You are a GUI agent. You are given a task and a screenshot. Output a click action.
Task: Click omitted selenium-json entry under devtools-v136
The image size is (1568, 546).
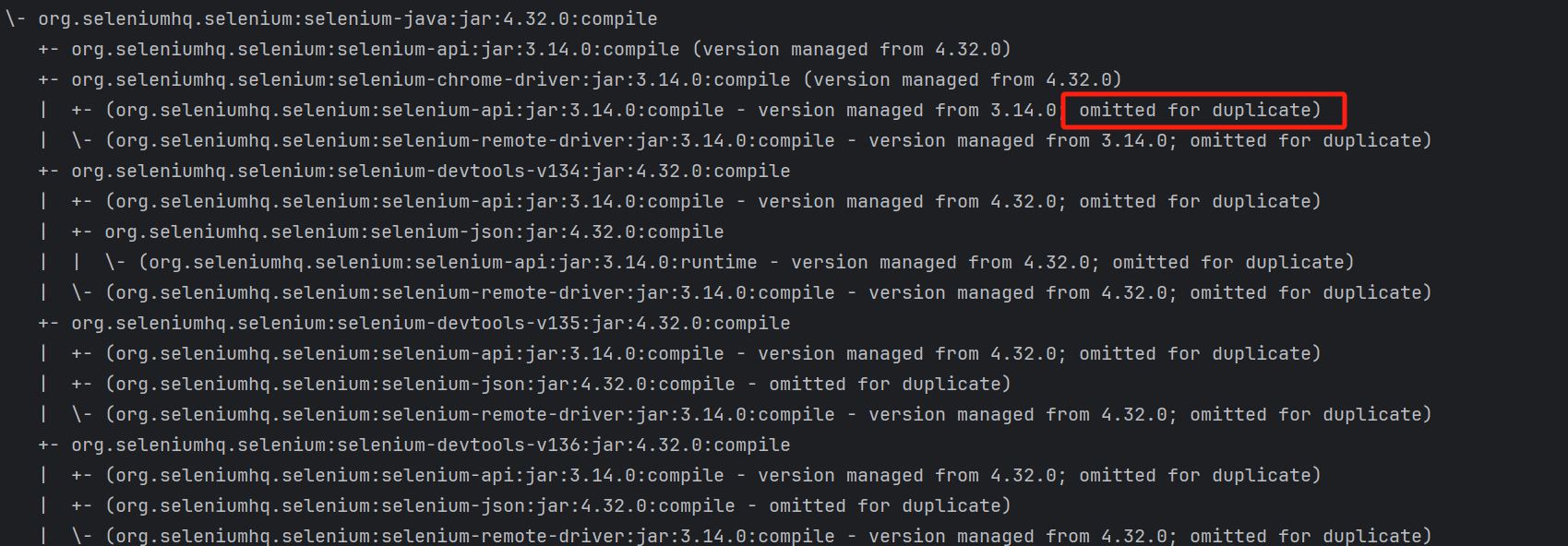pyautogui.click(x=421, y=505)
